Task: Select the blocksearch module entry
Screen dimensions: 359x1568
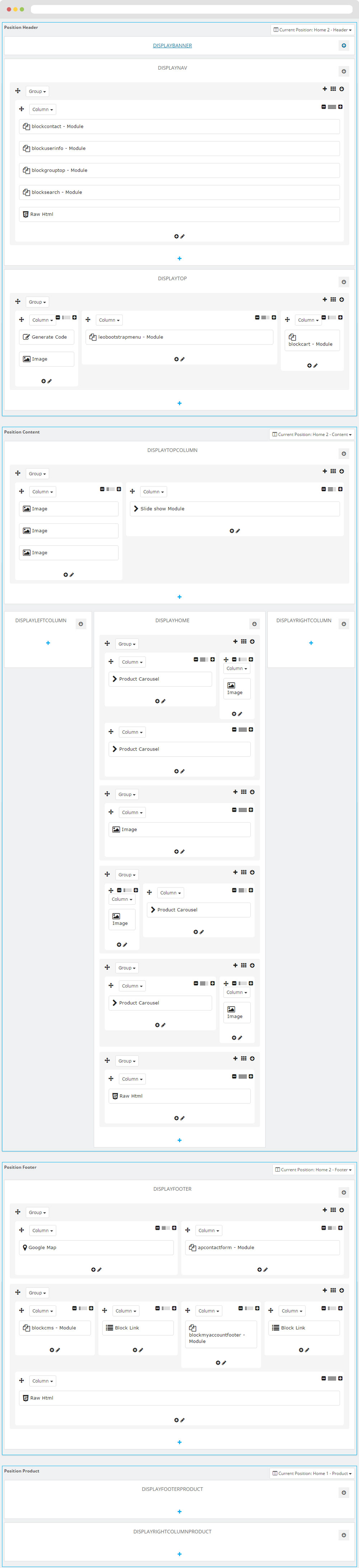Action: tap(179, 192)
